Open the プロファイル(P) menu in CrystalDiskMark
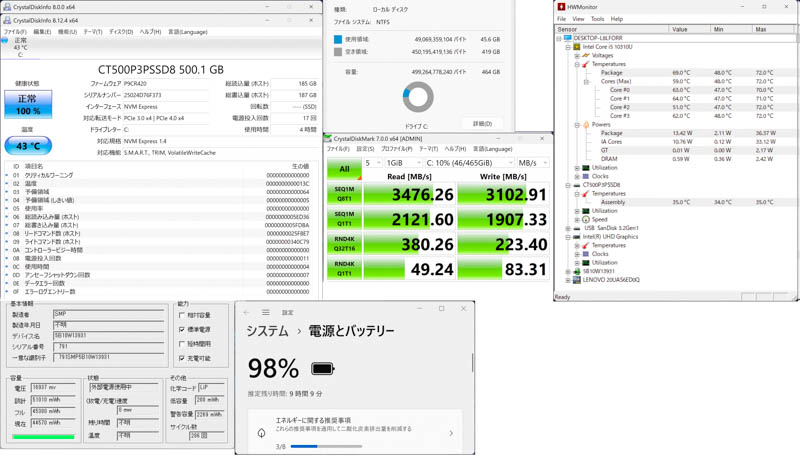The image size is (800, 459). click(396, 149)
